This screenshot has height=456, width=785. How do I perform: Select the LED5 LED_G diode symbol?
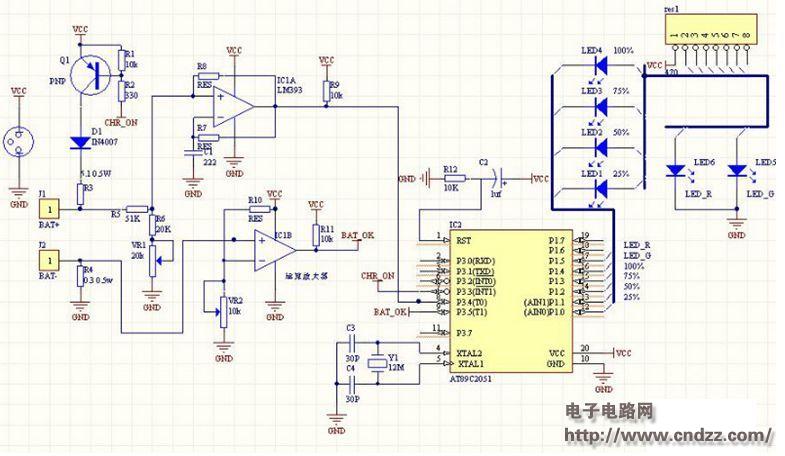(x=736, y=171)
